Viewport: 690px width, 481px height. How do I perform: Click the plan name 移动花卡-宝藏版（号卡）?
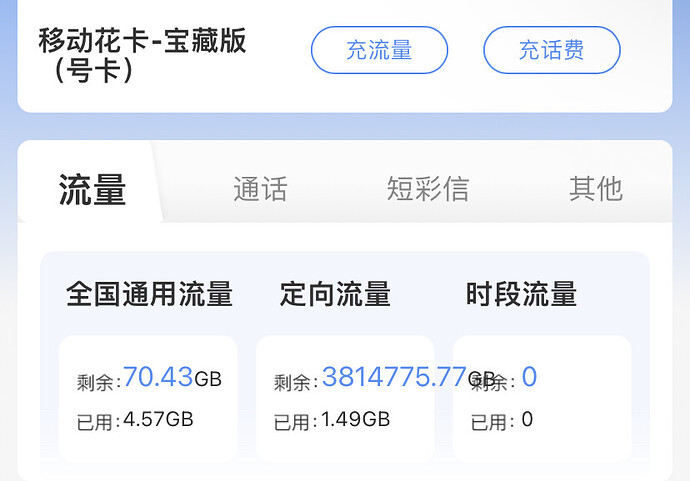click(142, 55)
